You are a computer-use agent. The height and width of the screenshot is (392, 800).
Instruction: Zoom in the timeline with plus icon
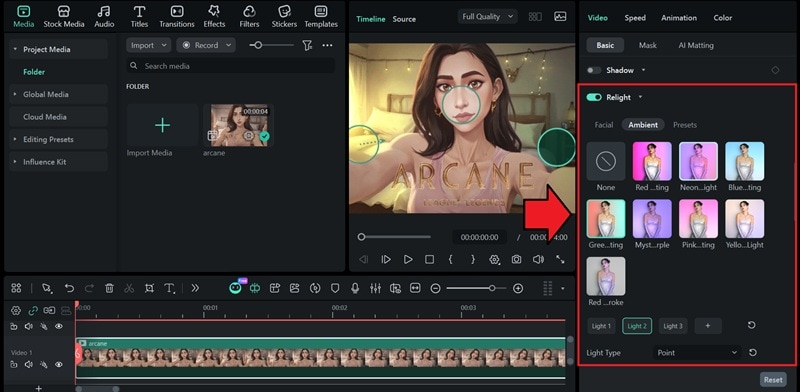(518, 288)
